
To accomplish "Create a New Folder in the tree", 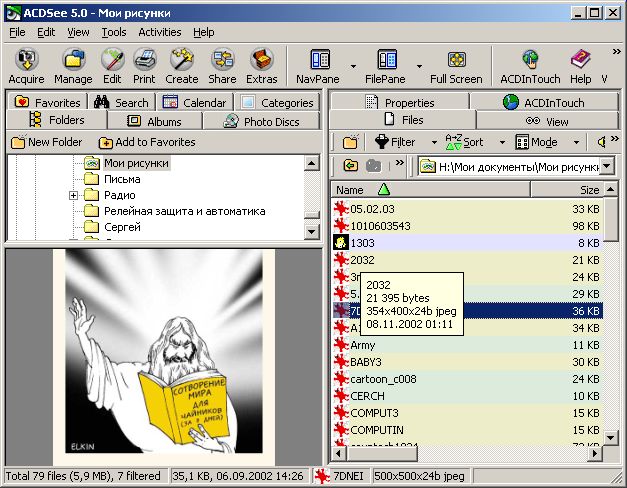I will click(x=46, y=142).
